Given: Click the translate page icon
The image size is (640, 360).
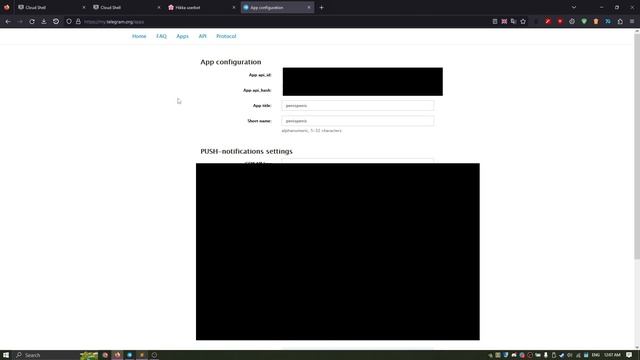Looking at the screenshot, I should pos(513,22).
